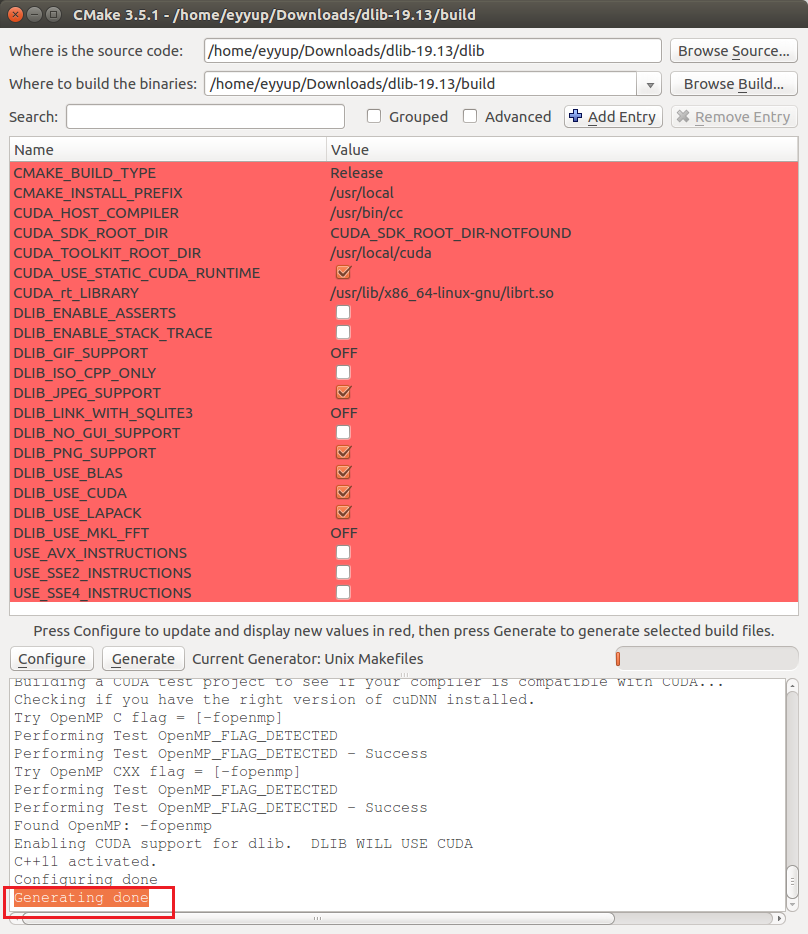
Task: Enable the Advanced checkbox
Action: click(470, 116)
